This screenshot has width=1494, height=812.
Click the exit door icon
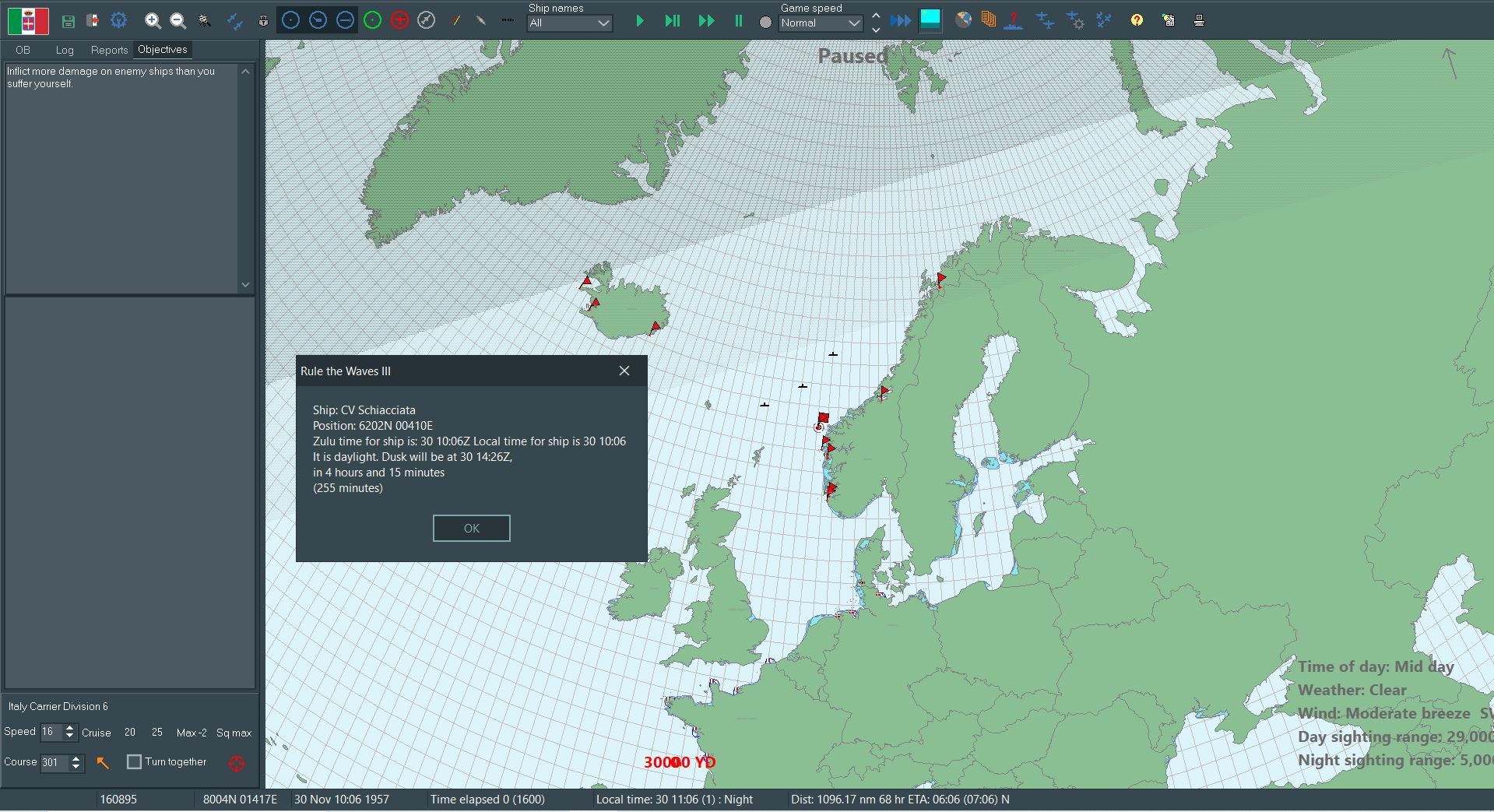click(93, 21)
